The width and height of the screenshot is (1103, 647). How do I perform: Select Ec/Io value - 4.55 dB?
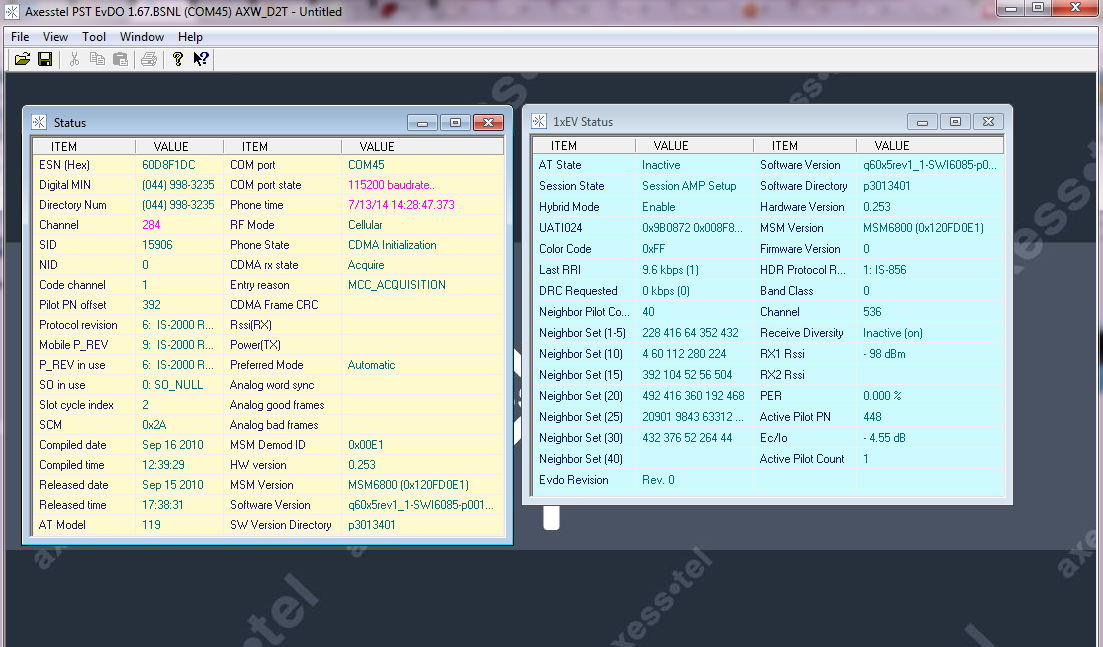pos(884,438)
